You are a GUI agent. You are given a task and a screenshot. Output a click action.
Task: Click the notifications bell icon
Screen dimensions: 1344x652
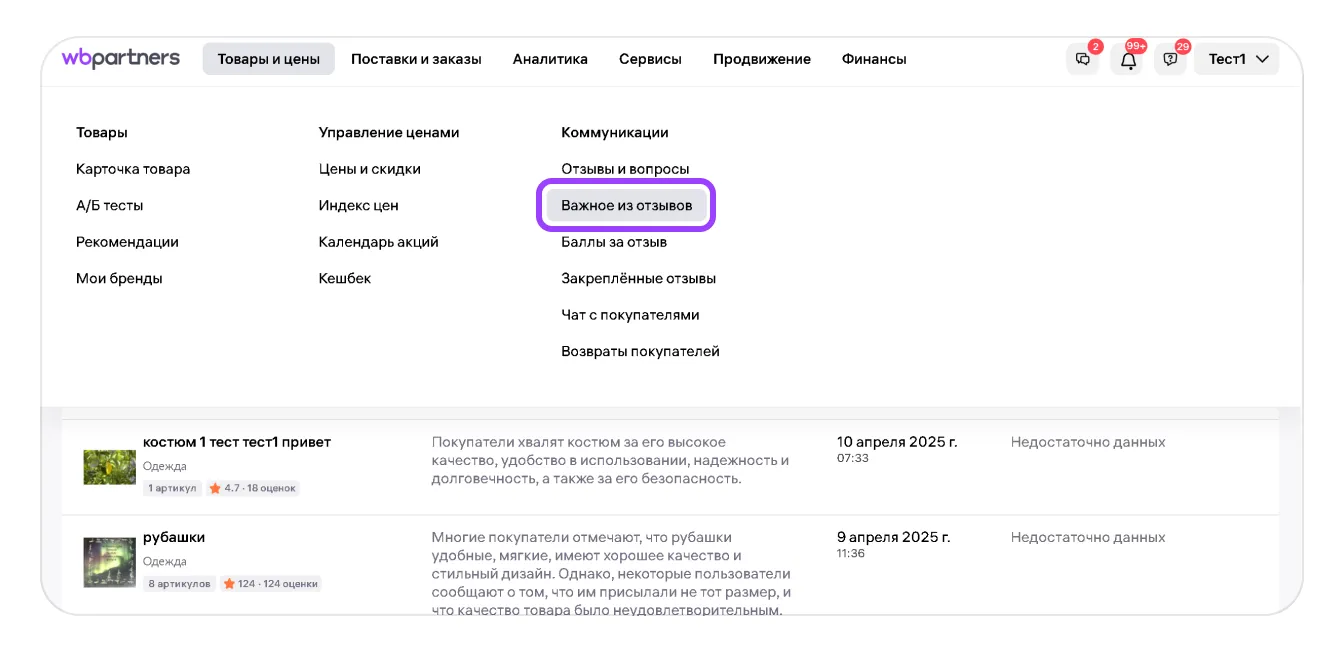(x=1128, y=59)
